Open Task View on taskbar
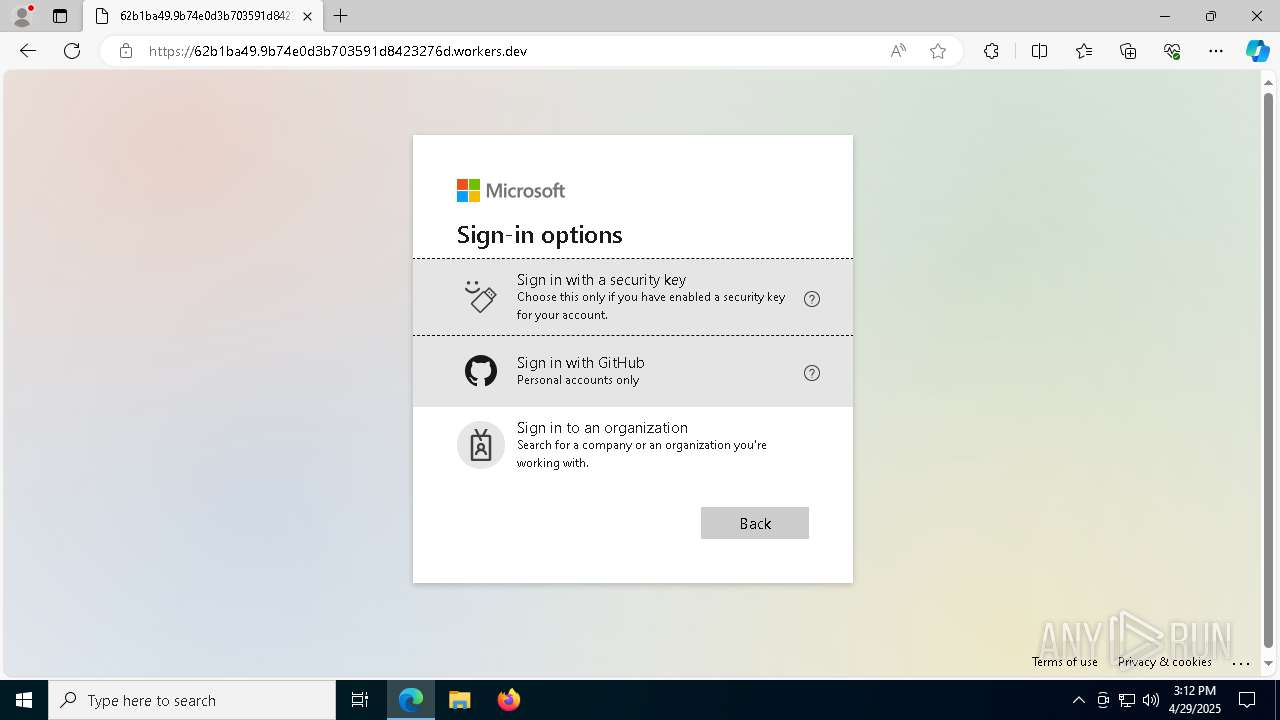This screenshot has height=720, width=1280. pyautogui.click(x=360, y=700)
